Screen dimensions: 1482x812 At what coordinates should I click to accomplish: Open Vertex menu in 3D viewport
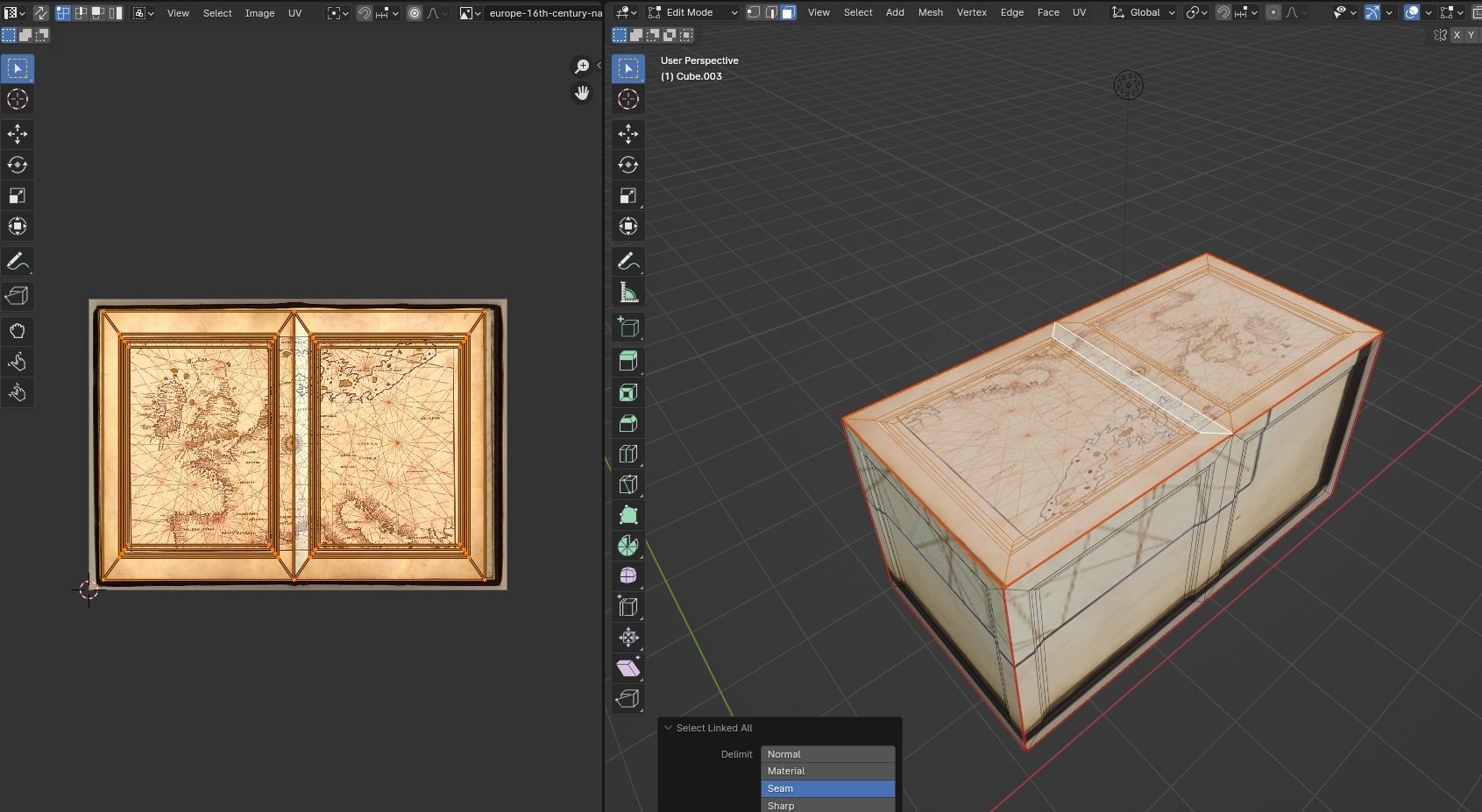pos(972,12)
